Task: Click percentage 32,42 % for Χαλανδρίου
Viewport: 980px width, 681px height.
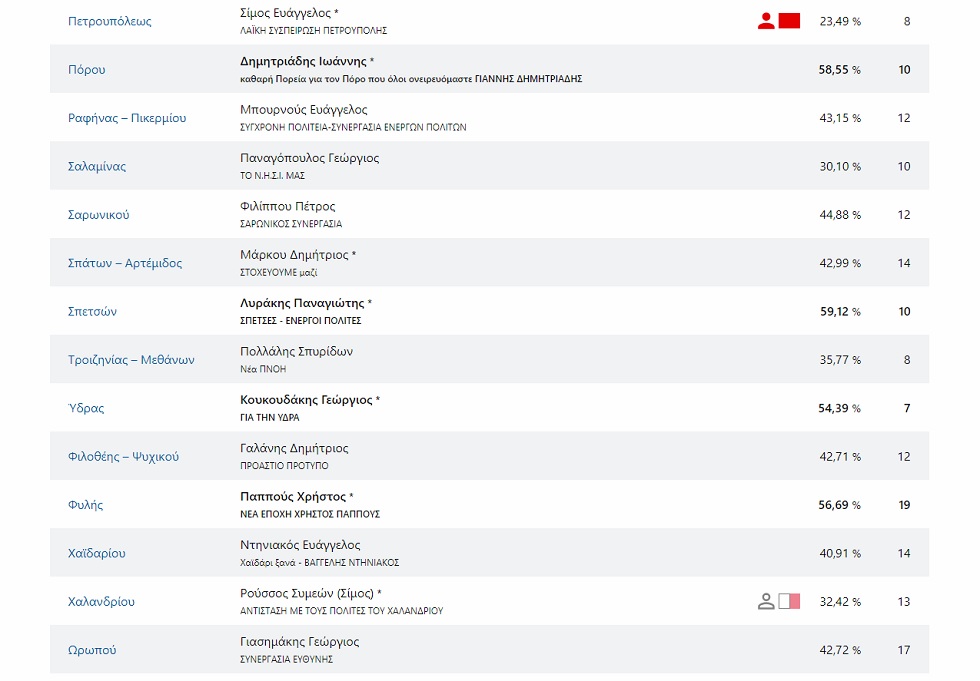Action: [840, 602]
